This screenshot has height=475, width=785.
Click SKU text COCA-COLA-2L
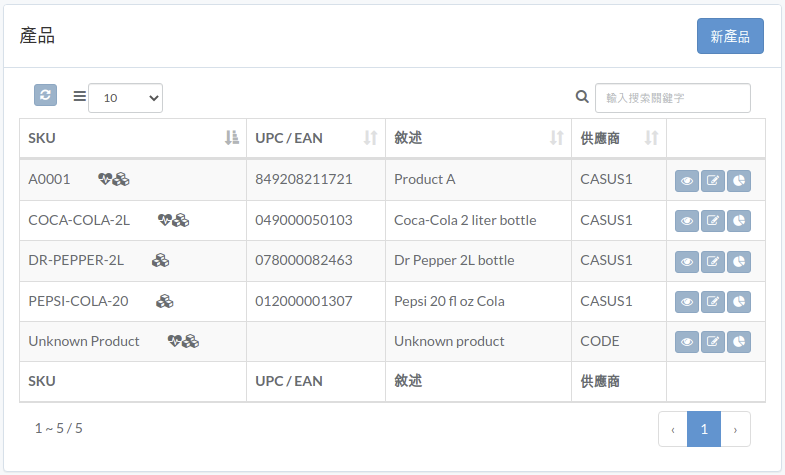point(79,220)
